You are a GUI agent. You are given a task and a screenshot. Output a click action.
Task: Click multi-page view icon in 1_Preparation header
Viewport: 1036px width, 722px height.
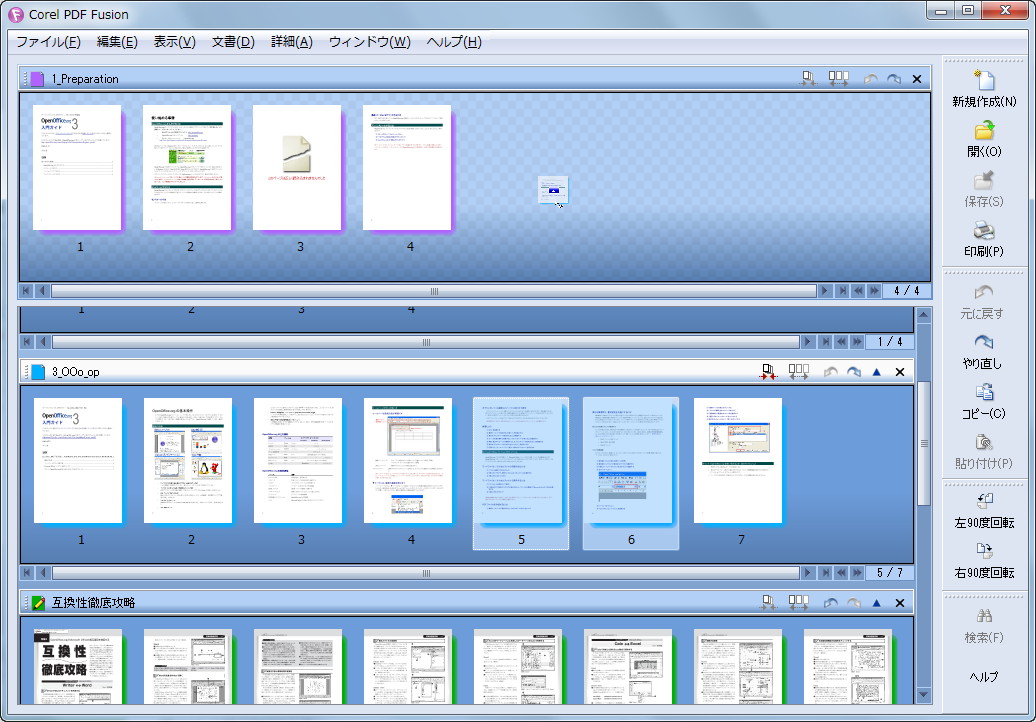(x=838, y=79)
